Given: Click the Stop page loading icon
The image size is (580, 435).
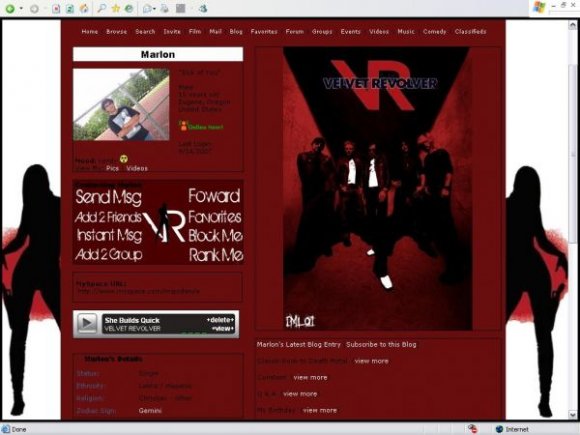Looking at the screenshot, I should [56, 9].
